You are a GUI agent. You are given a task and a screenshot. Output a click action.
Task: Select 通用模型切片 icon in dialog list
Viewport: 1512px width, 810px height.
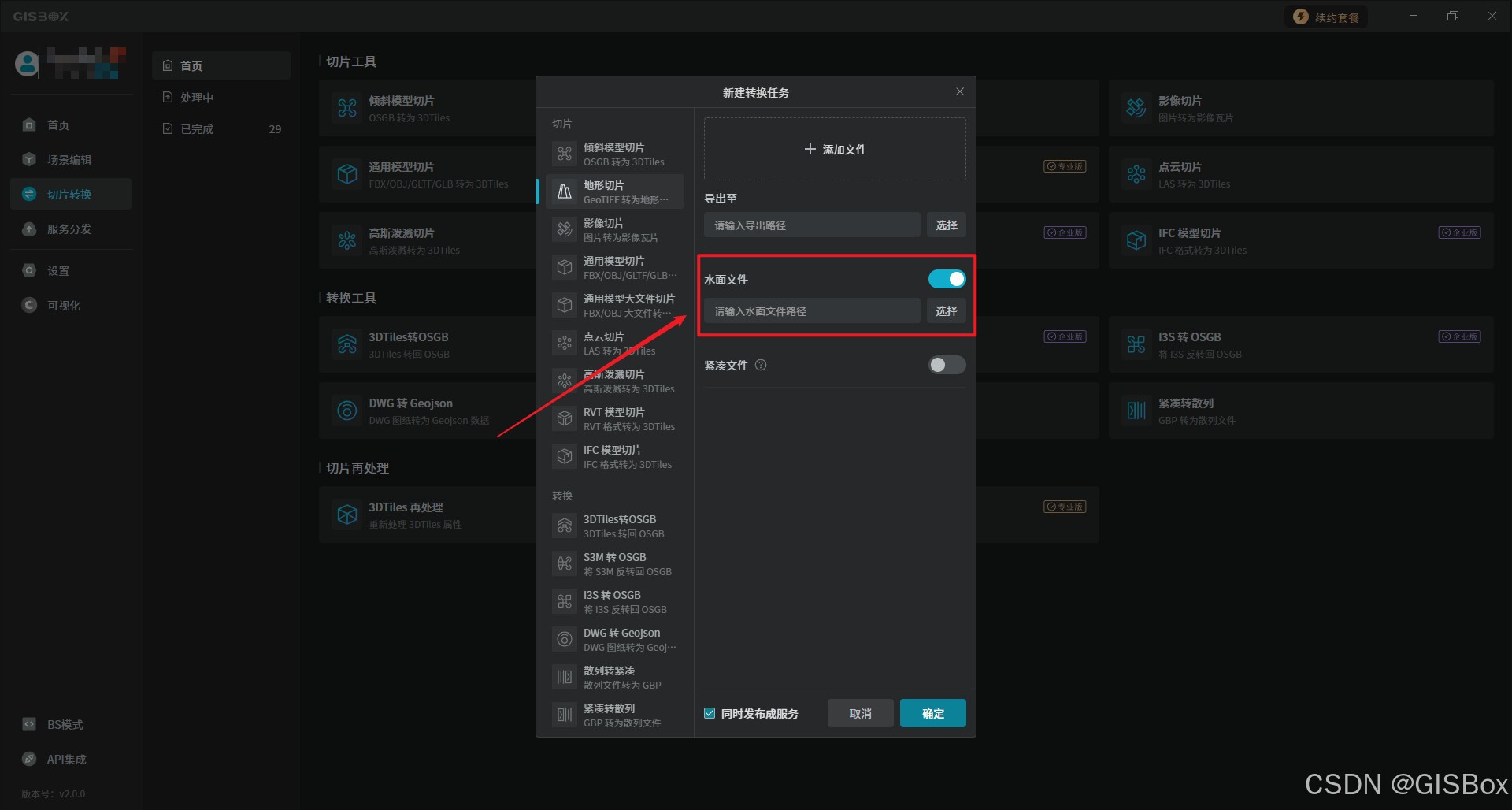click(x=565, y=267)
